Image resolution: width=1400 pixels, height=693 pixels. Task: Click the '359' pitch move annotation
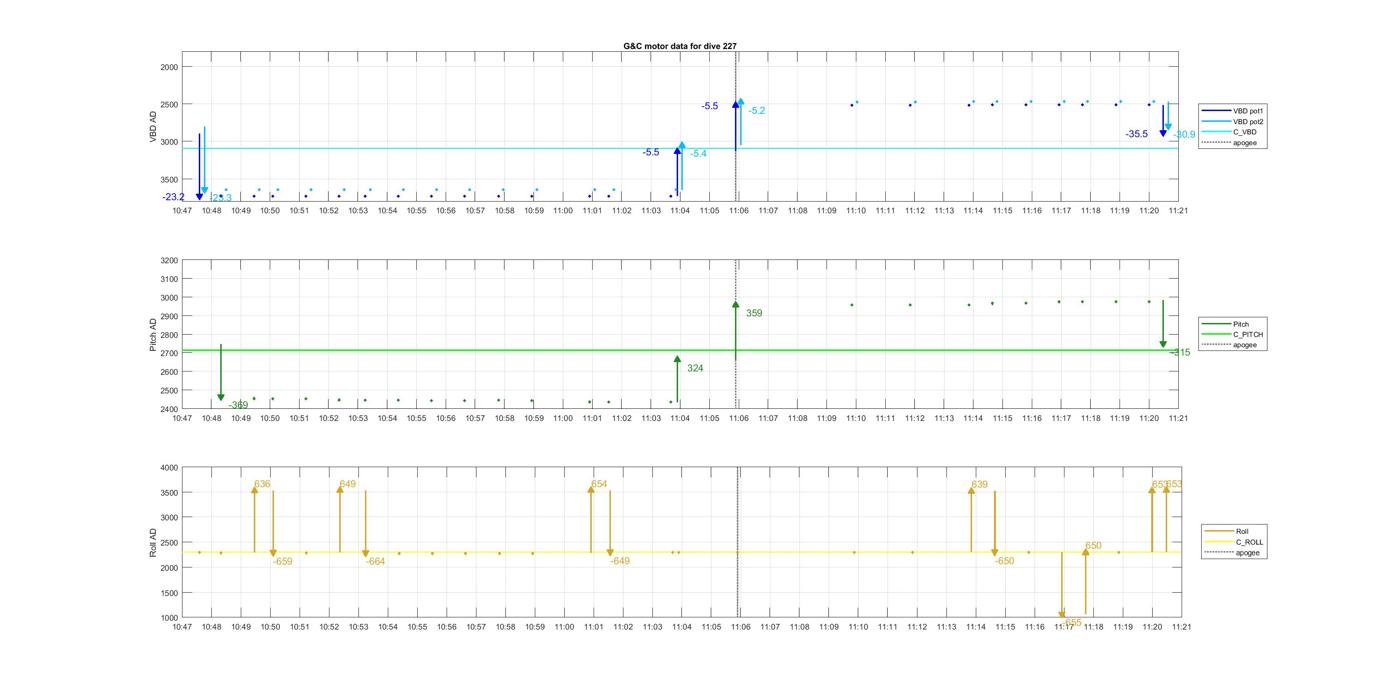pyautogui.click(x=754, y=313)
